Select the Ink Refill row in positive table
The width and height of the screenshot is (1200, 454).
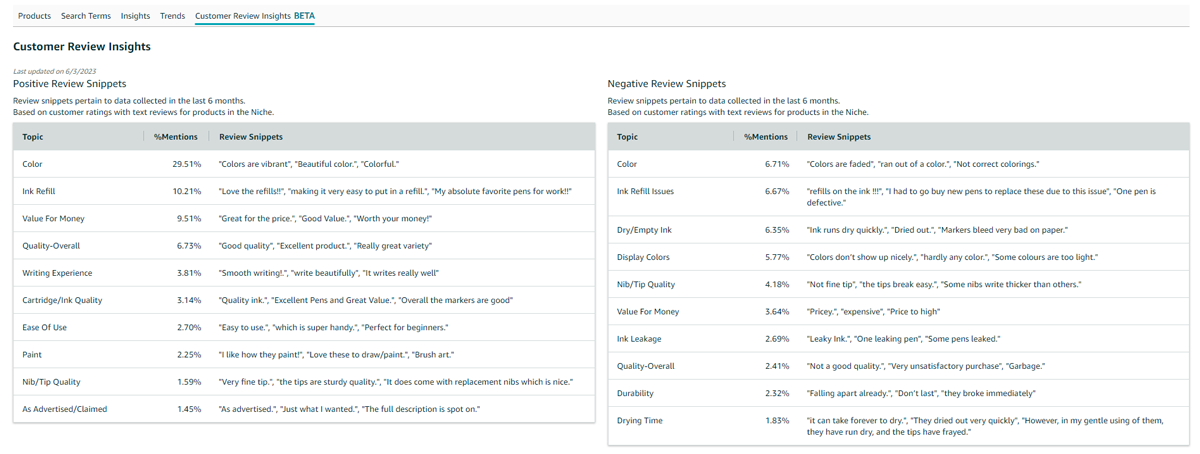point(39,191)
